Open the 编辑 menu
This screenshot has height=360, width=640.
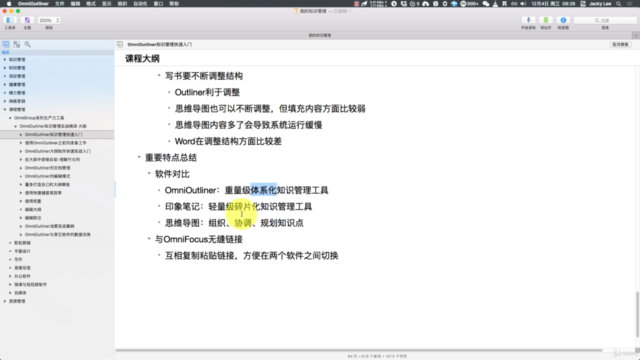(x=76, y=4)
